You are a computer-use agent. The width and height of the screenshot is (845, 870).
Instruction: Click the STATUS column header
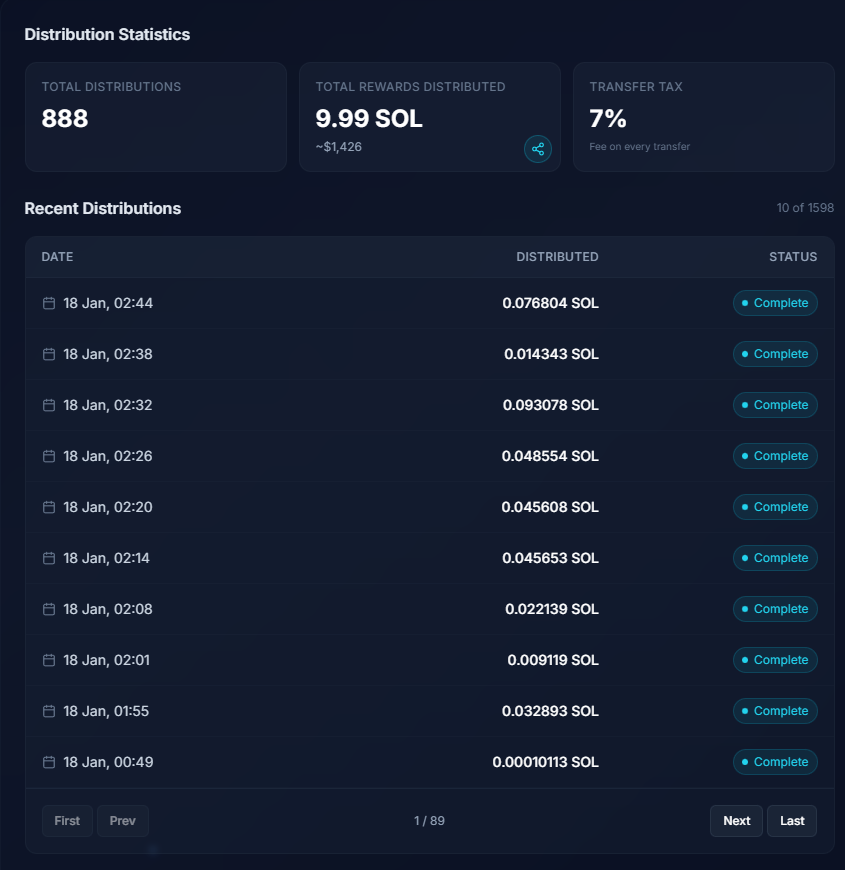pyautogui.click(x=793, y=257)
